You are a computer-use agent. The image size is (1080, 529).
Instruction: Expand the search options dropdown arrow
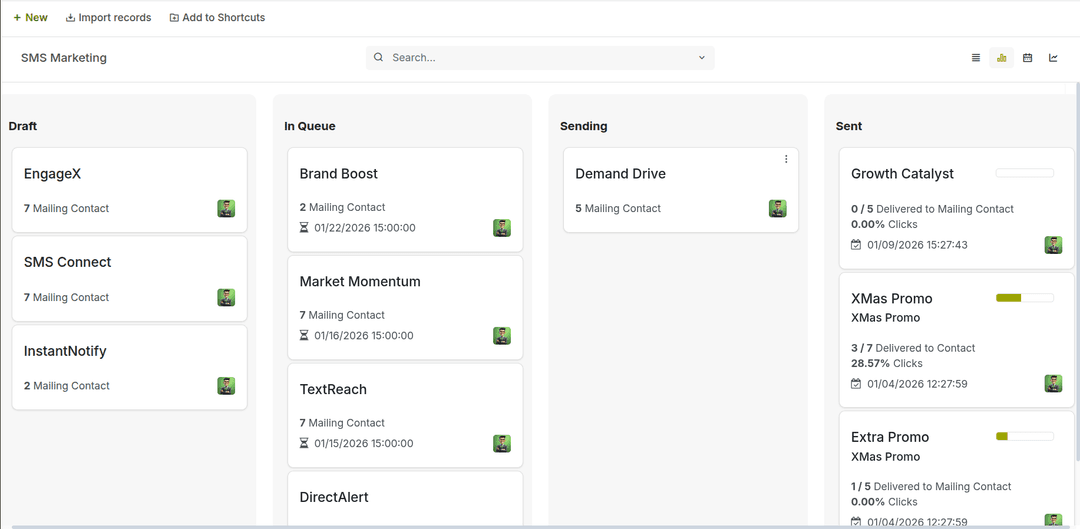point(702,58)
